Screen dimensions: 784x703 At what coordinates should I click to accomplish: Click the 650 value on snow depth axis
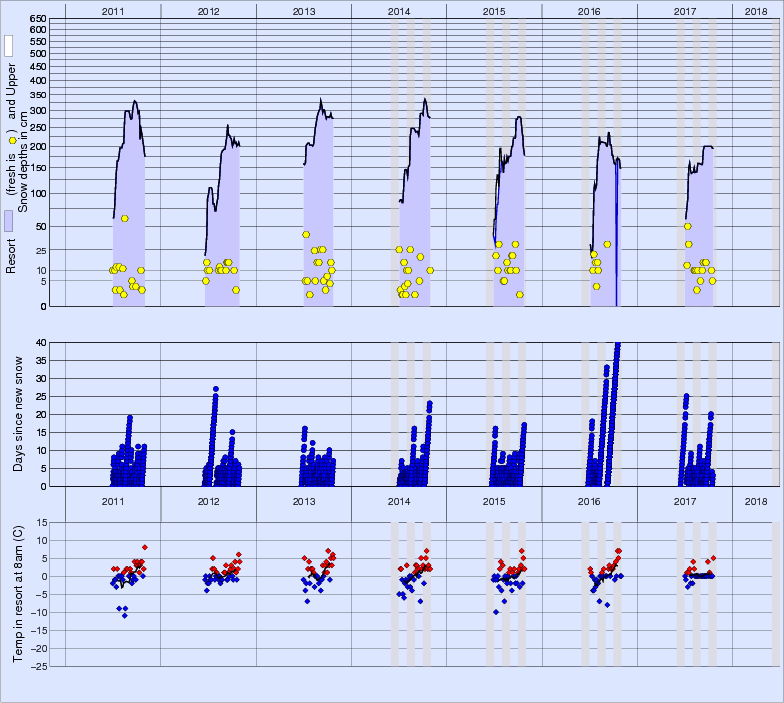pos(37,19)
